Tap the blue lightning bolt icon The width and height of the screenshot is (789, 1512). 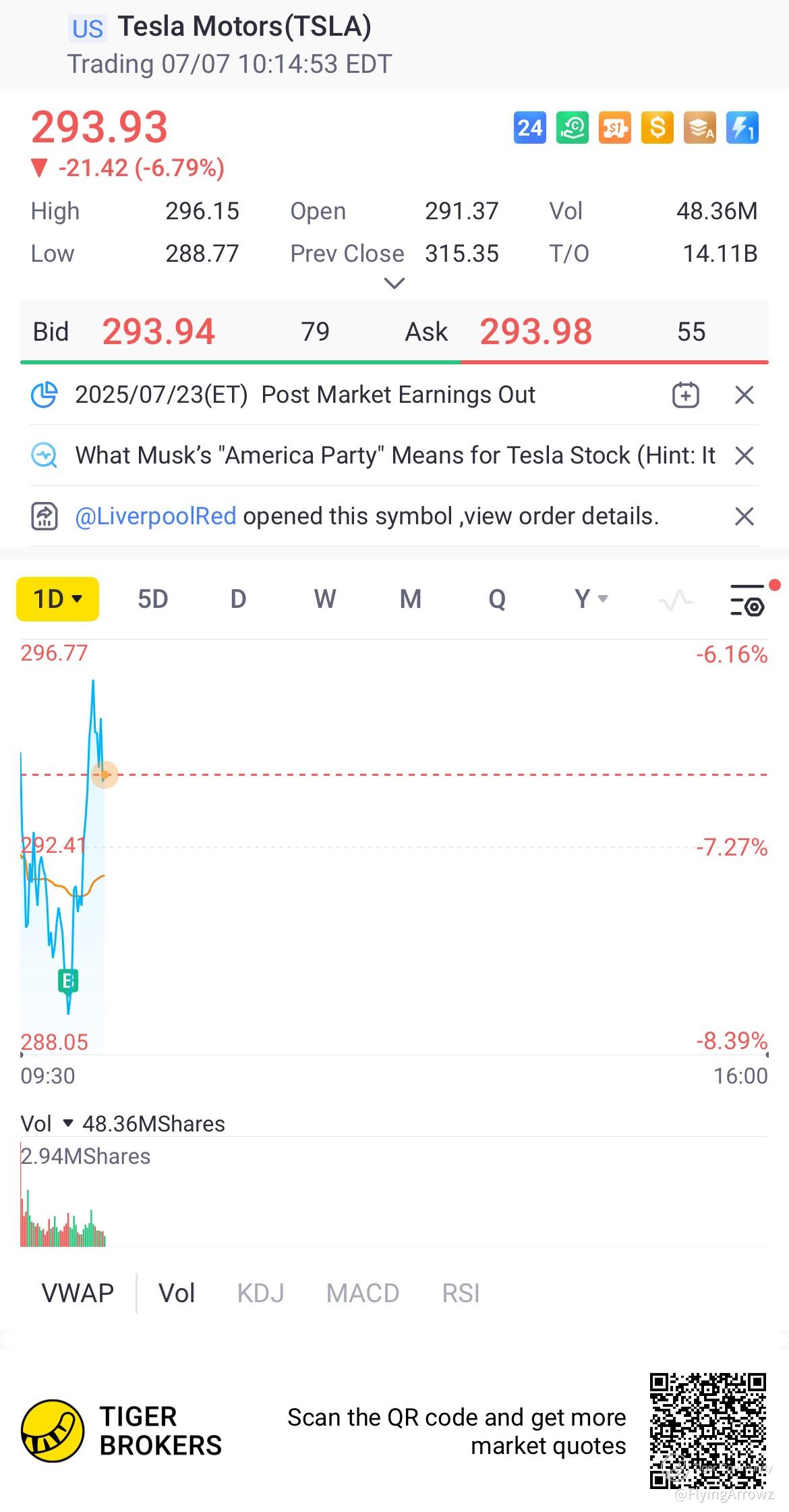click(742, 128)
